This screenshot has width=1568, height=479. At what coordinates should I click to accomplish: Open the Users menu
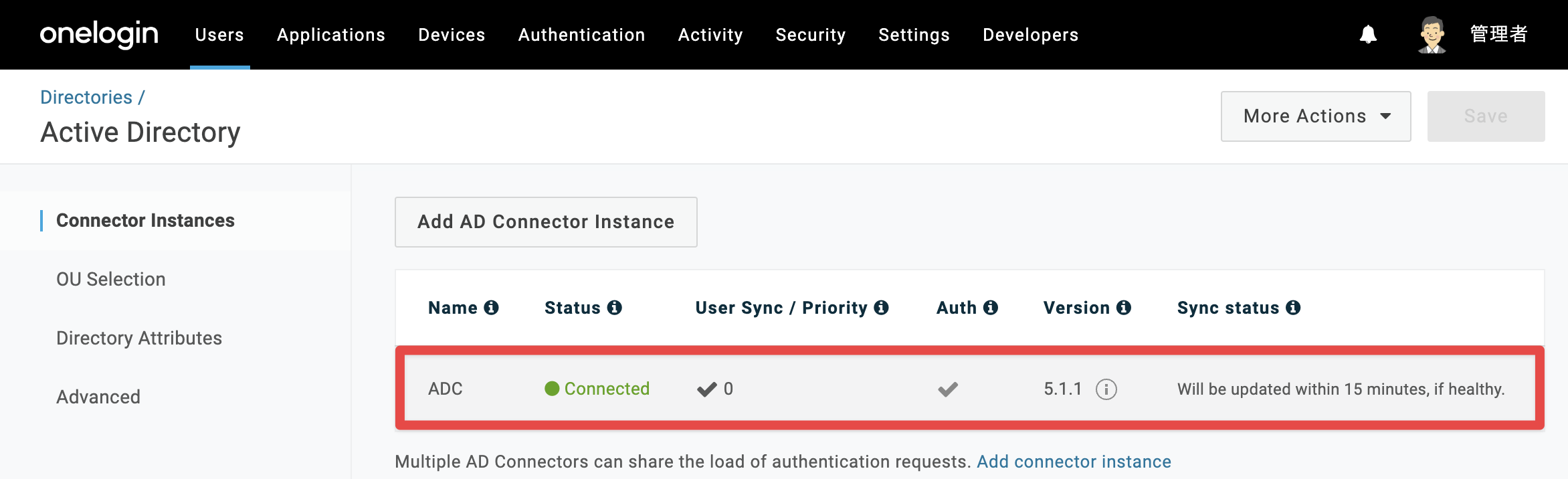click(x=219, y=35)
